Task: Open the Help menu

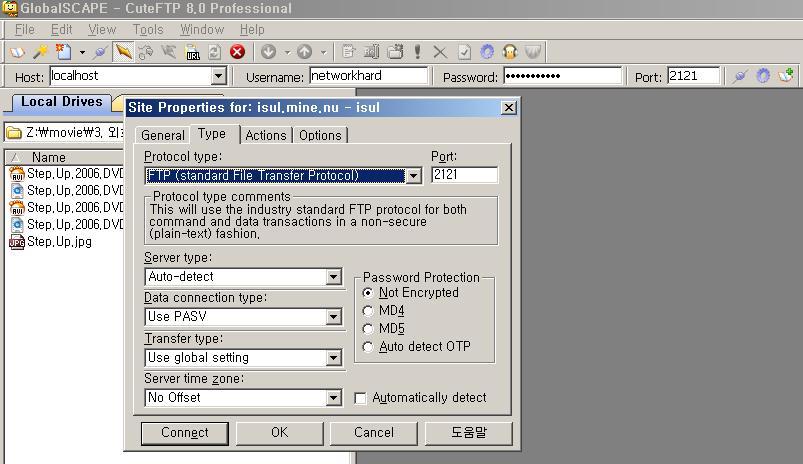Action: tap(252, 30)
